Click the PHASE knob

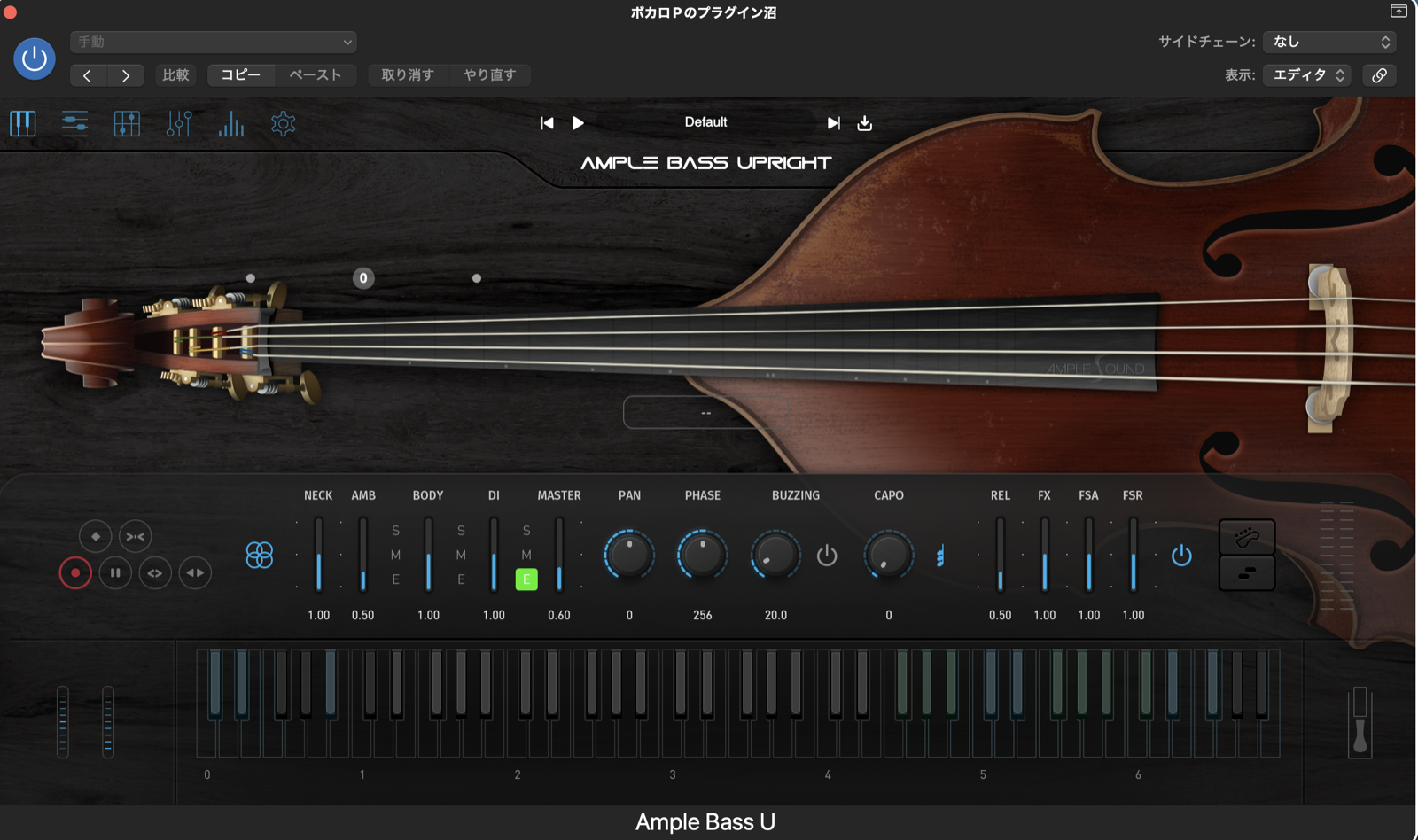[x=703, y=555]
